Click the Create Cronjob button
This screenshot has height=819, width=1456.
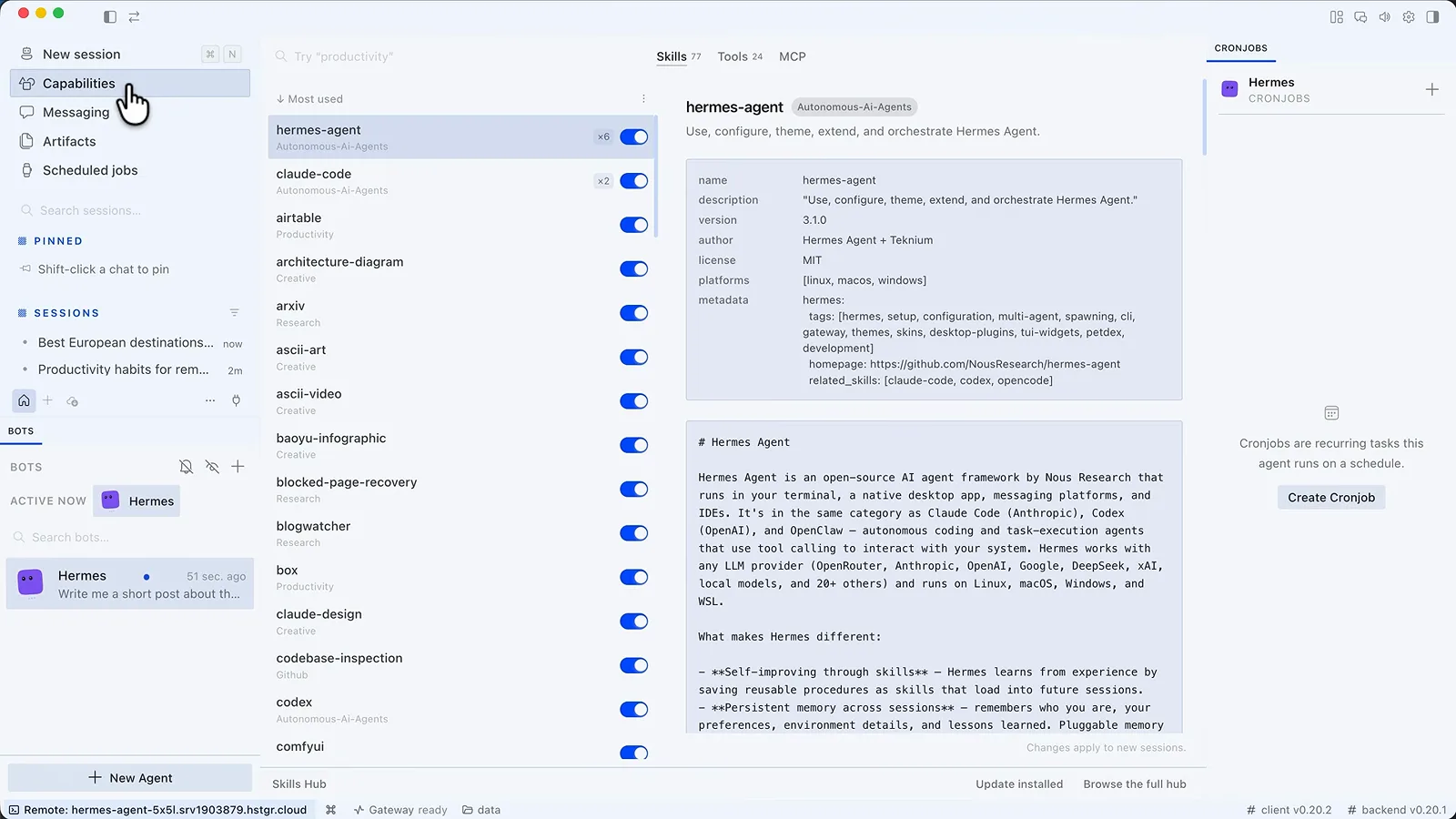1331,498
